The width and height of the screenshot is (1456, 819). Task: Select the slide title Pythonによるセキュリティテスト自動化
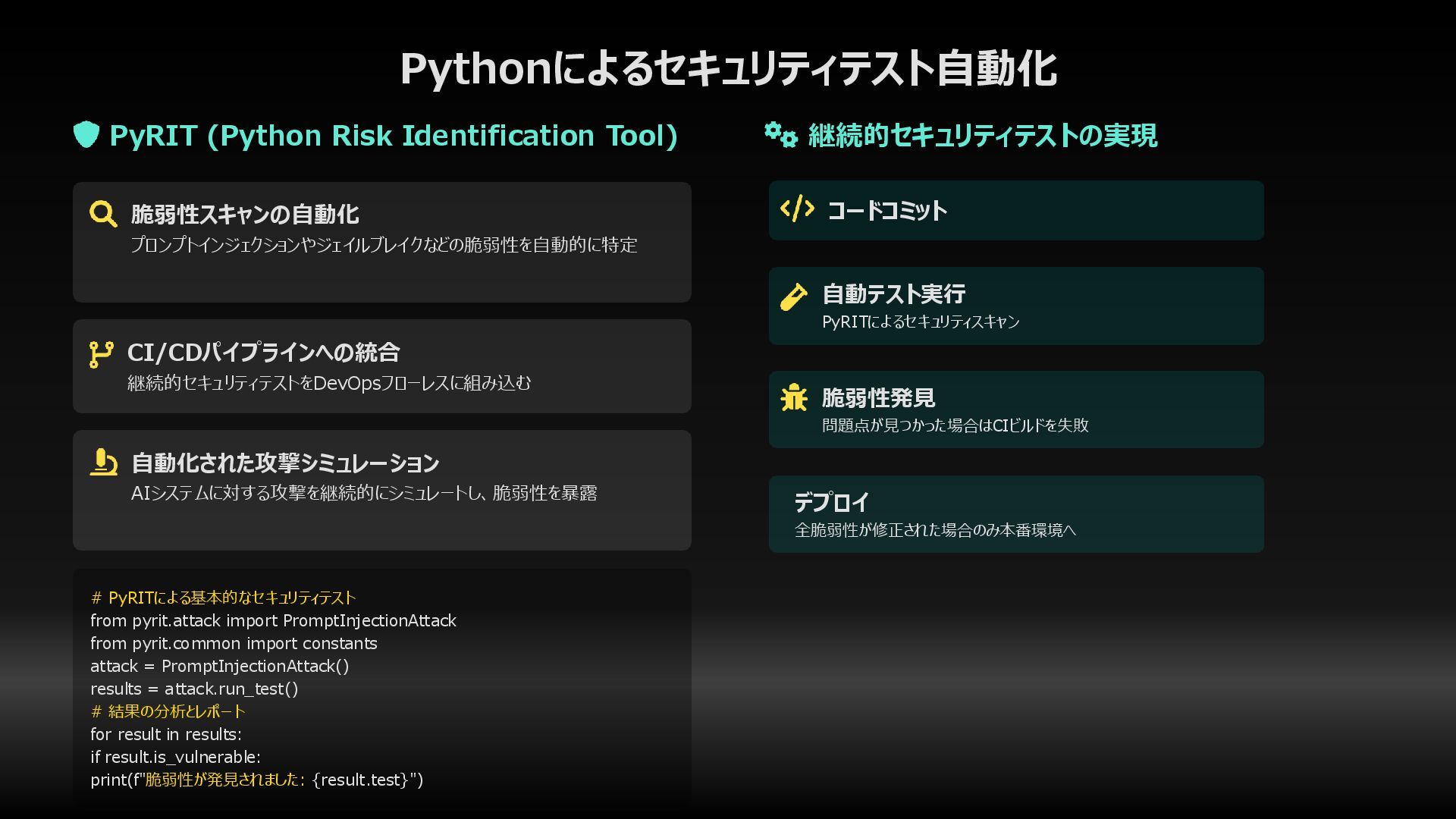pos(727,68)
